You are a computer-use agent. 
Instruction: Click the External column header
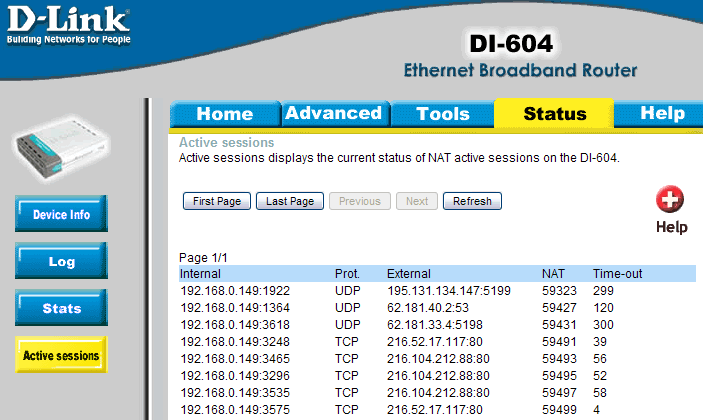point(409,274)
